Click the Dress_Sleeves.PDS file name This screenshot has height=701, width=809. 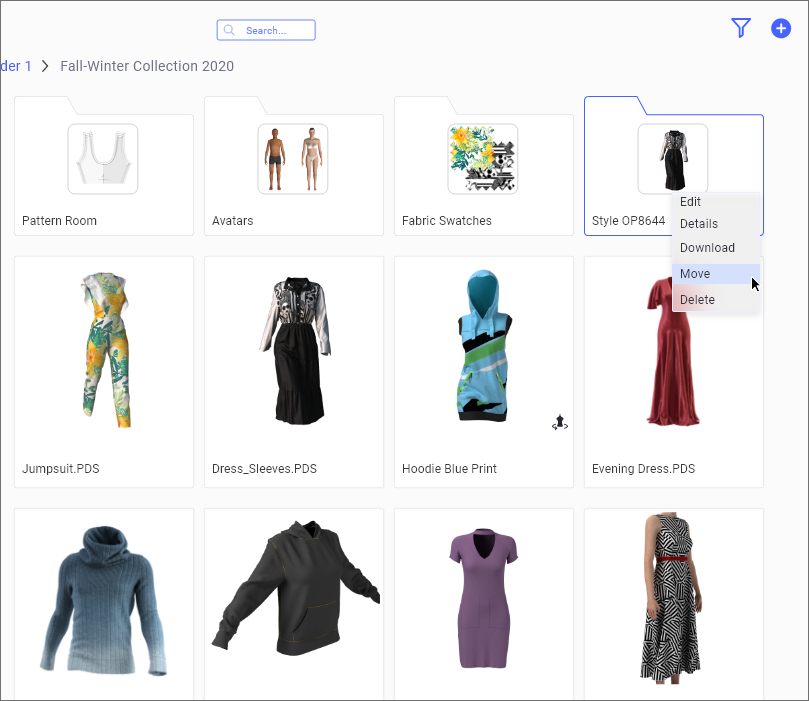[264, 469]
